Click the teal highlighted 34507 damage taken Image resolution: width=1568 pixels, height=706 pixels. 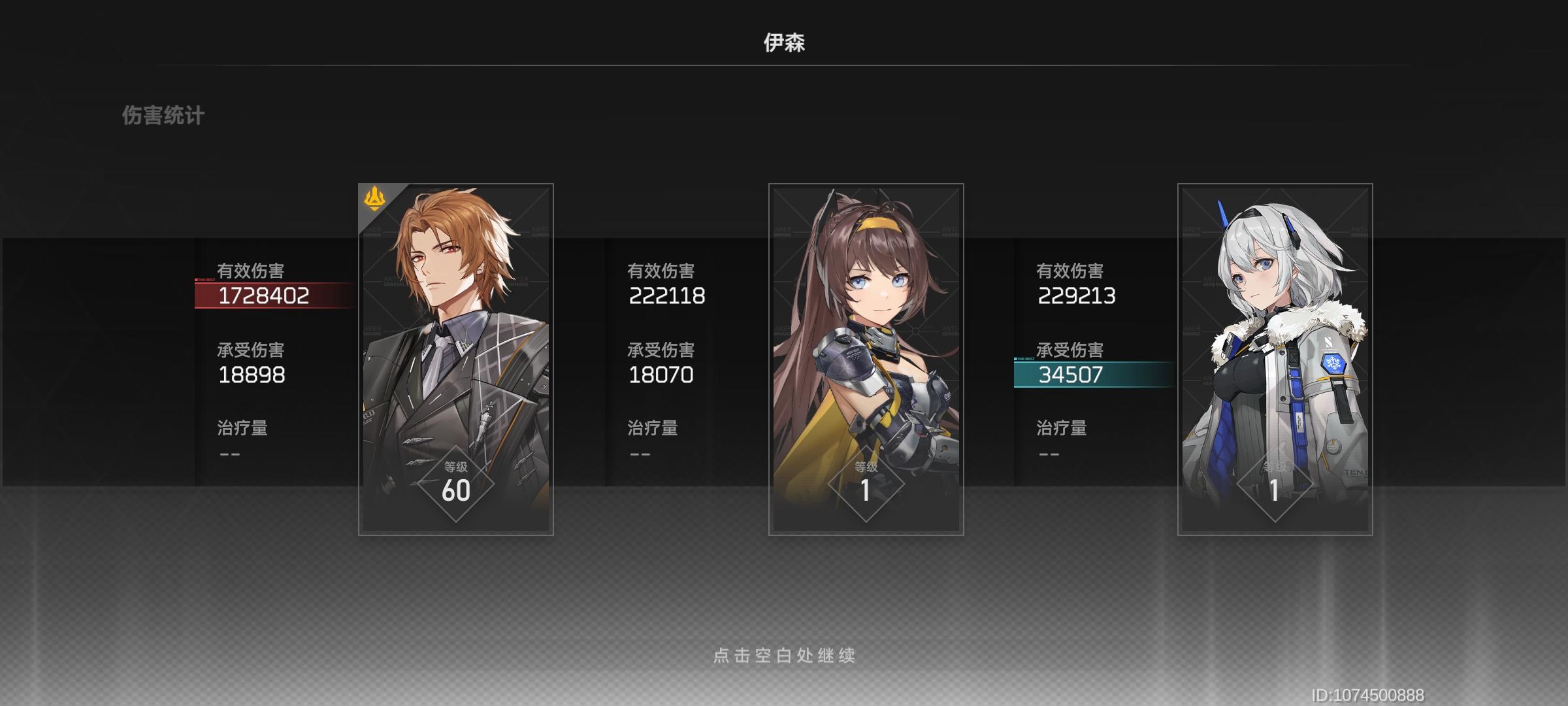pyautogui.click(x=1071, y=375)
